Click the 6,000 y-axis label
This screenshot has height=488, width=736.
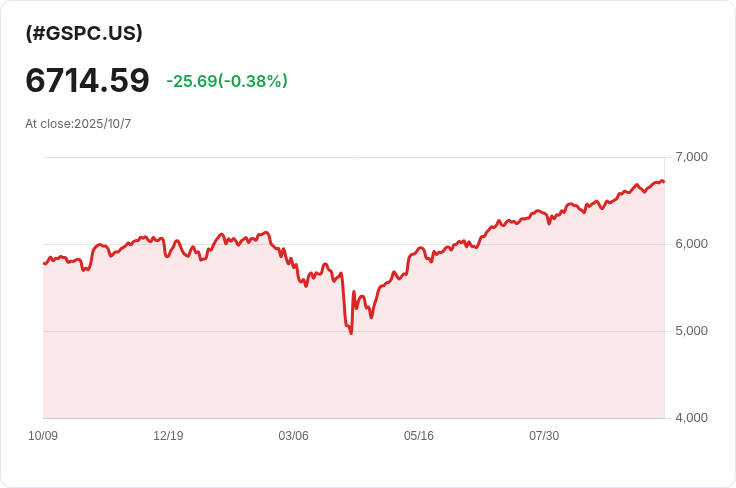coord(691,244)
